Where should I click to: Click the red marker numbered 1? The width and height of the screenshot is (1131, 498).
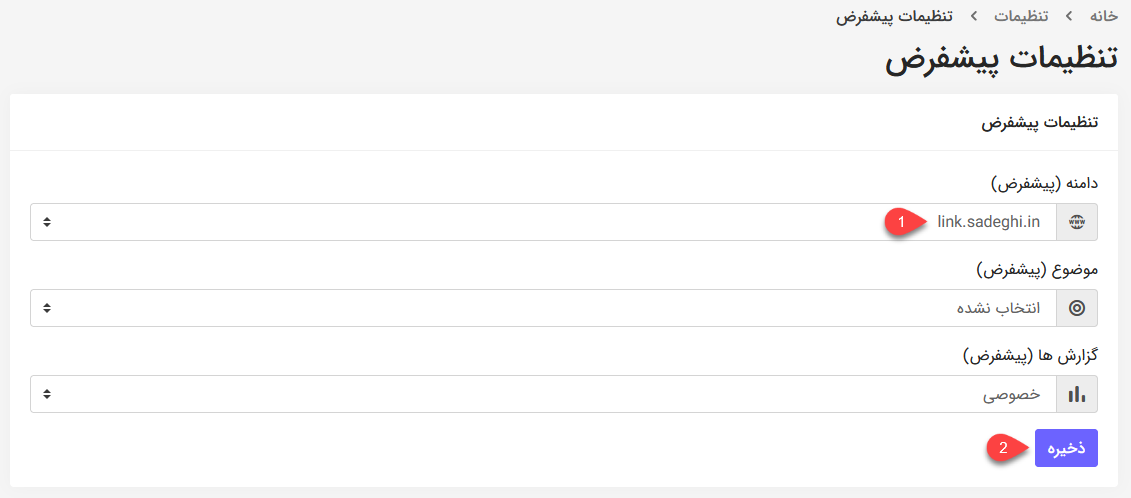click(x=900, y=222)
